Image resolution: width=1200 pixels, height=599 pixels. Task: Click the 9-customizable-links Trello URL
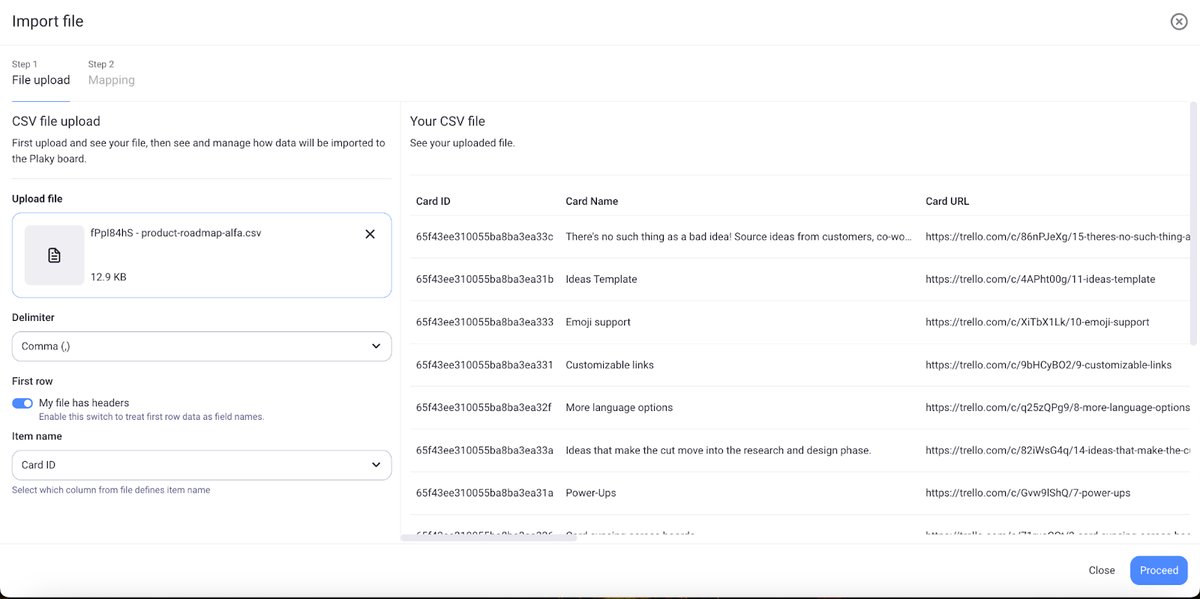[1048, 365]
